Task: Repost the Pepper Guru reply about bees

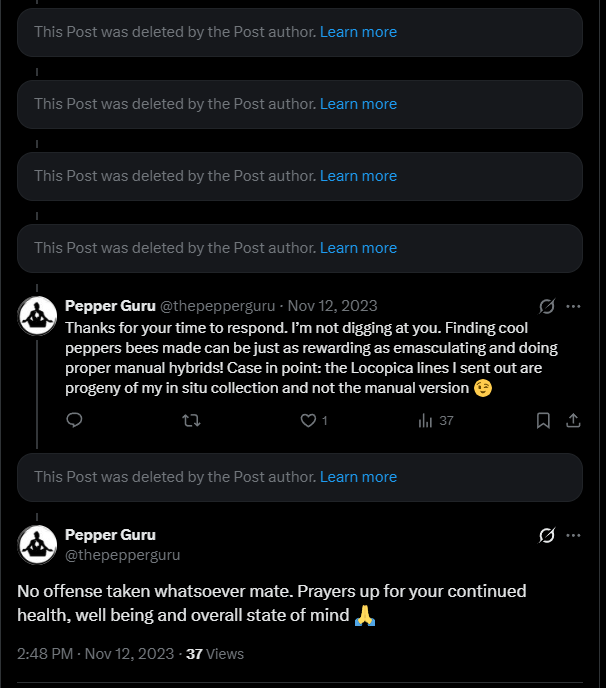Action: pos(190,421)
